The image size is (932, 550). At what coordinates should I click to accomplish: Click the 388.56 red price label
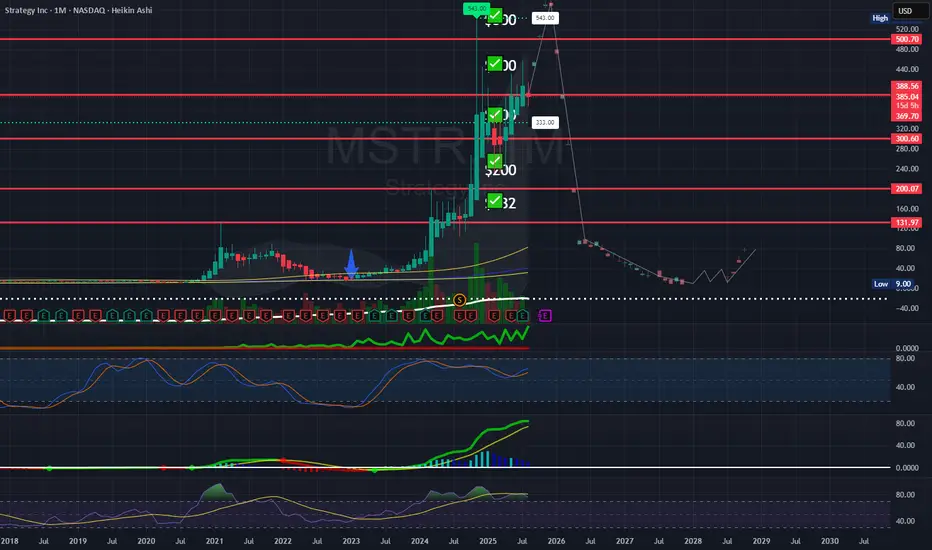coord(907,86)
